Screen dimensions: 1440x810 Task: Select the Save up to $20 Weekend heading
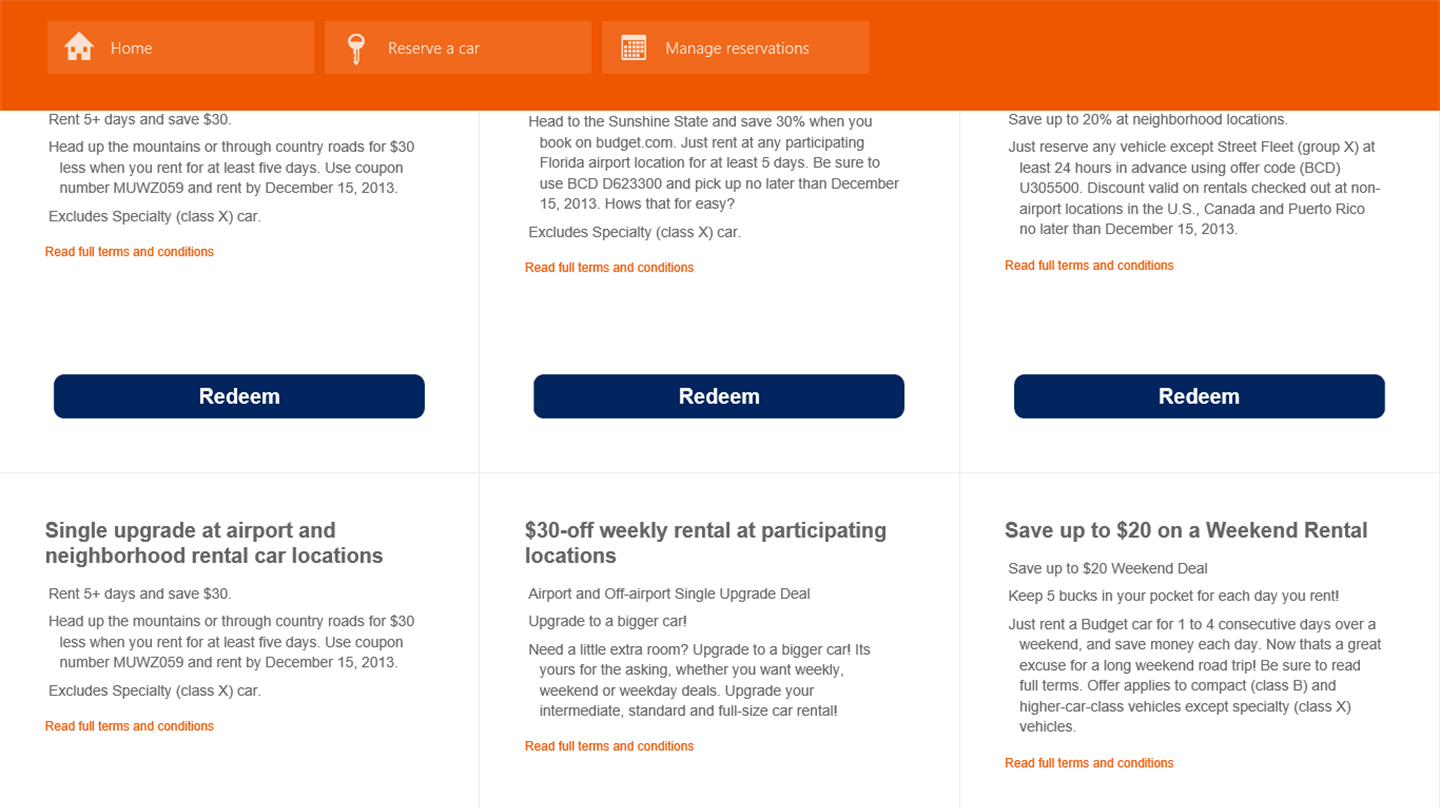pos(1186,530)
